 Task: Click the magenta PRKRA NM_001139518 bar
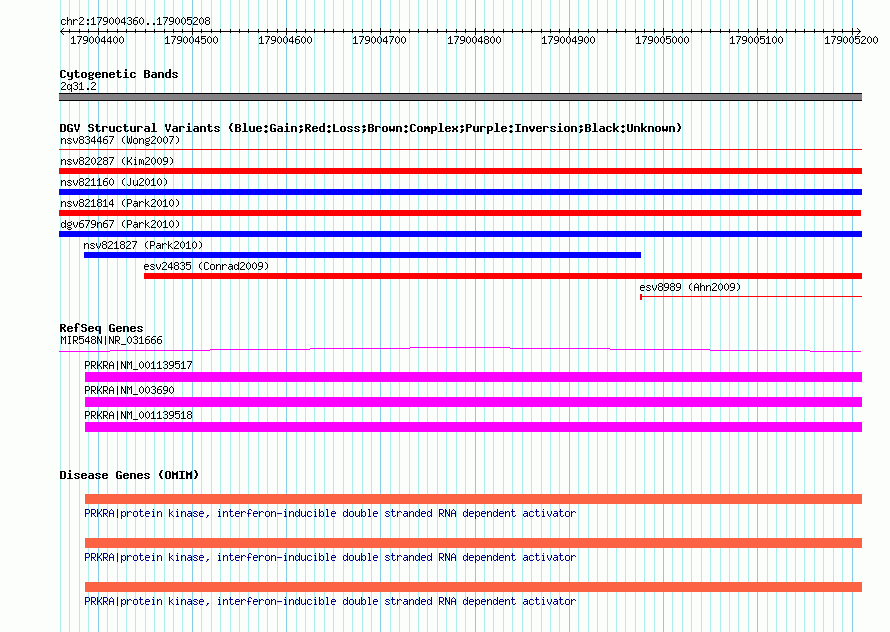473,427
